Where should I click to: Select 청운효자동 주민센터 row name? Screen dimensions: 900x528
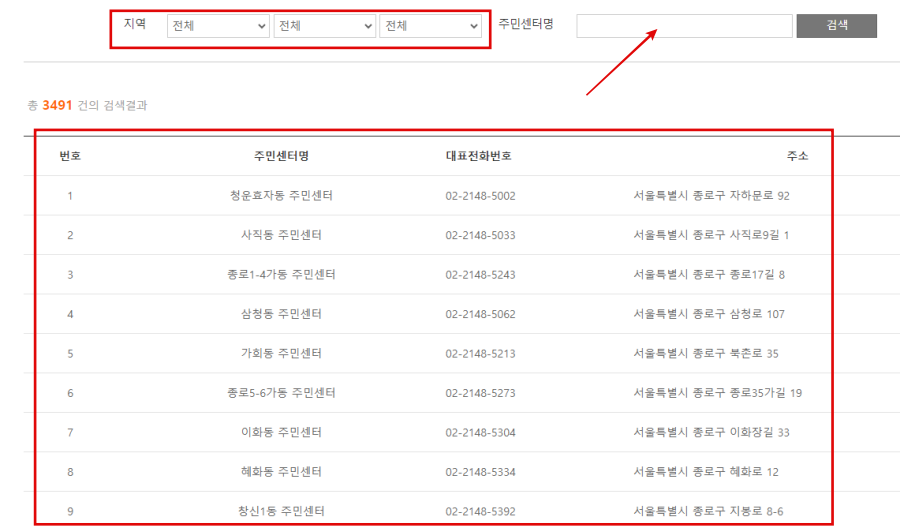click(281, 196)
